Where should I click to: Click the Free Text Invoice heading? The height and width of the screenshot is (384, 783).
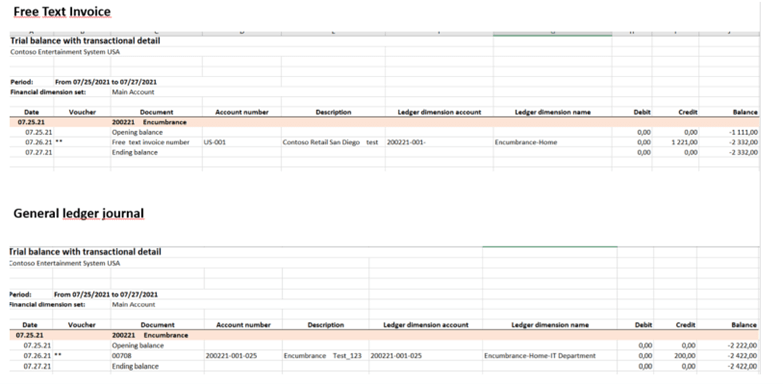click(x=62, y=11)
